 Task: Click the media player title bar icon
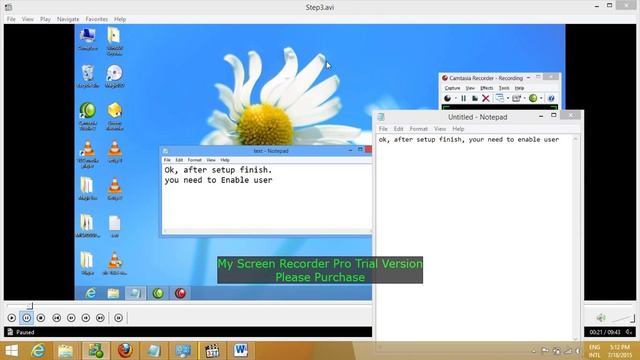pyautogui.click(x=8, y=7)
